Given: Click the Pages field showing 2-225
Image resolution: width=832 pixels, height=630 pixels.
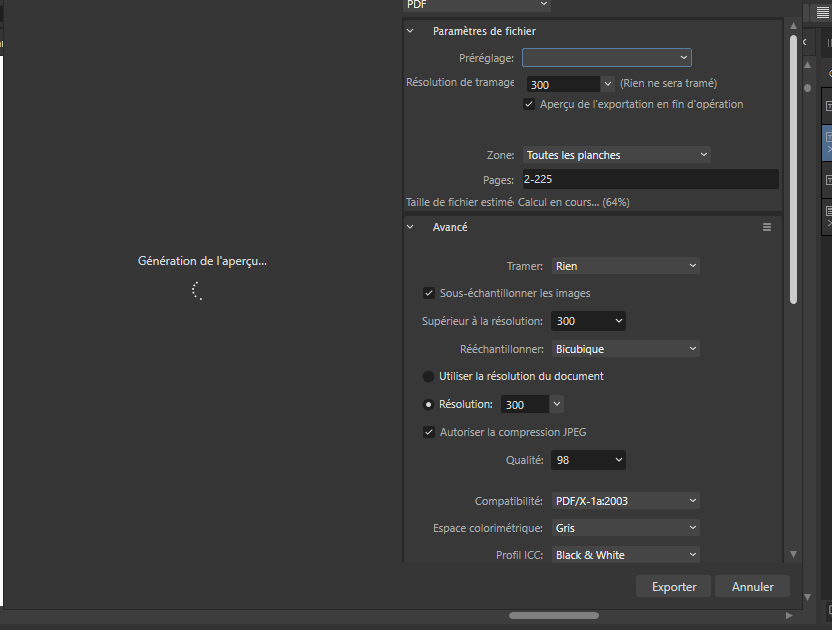Looking at the screenshot, I should tap(651, 179).
